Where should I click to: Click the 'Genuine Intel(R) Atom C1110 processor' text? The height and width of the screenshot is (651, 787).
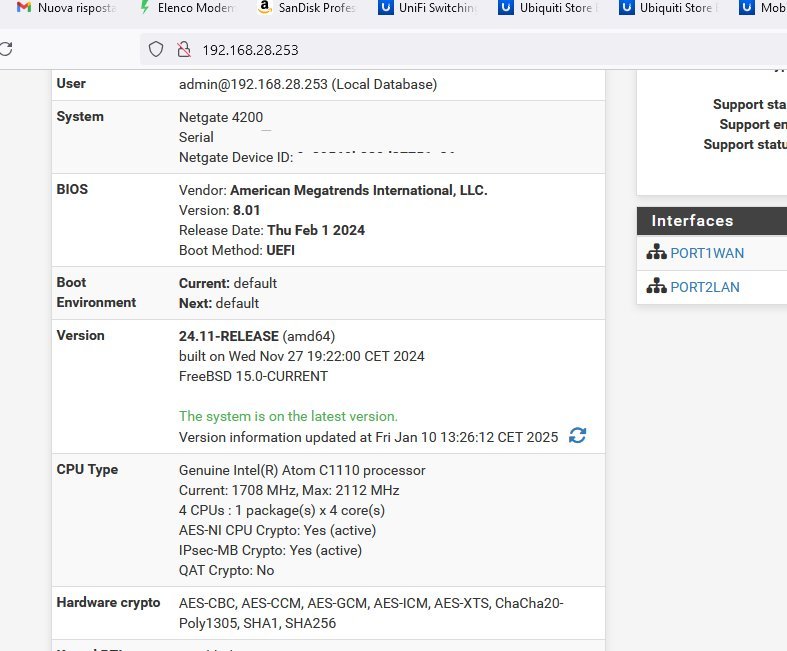tap(302, 470)
